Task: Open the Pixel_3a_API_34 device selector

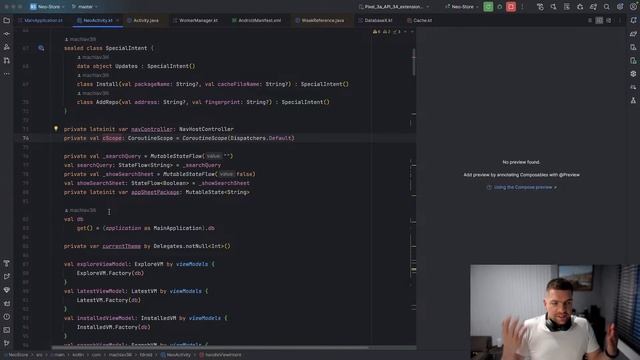Action: coord(394,7)
